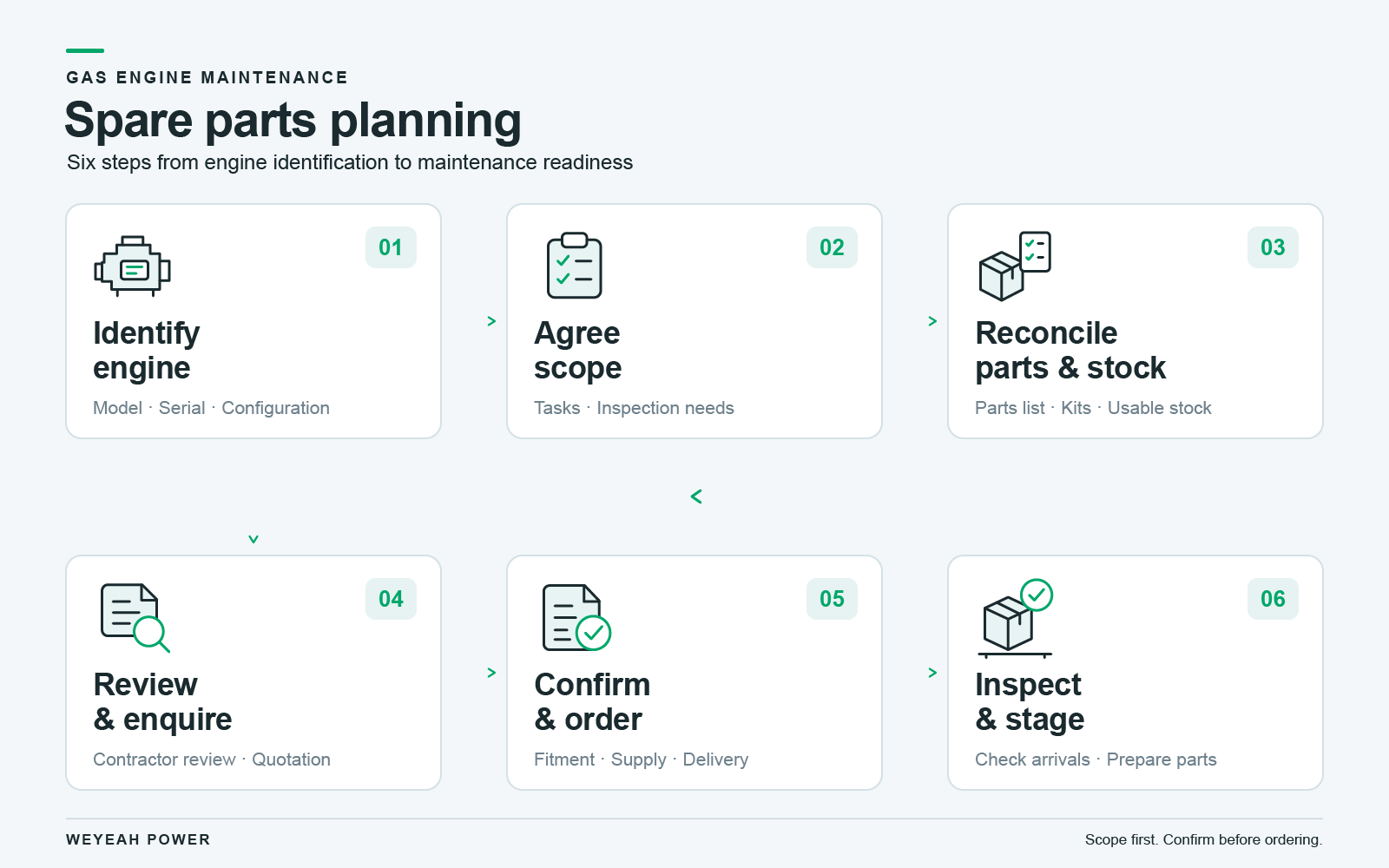1389x868 pixels.
Task: Click the arrow between Confirm & order and Inspect & stage
Action: click(x=932, y=673)
